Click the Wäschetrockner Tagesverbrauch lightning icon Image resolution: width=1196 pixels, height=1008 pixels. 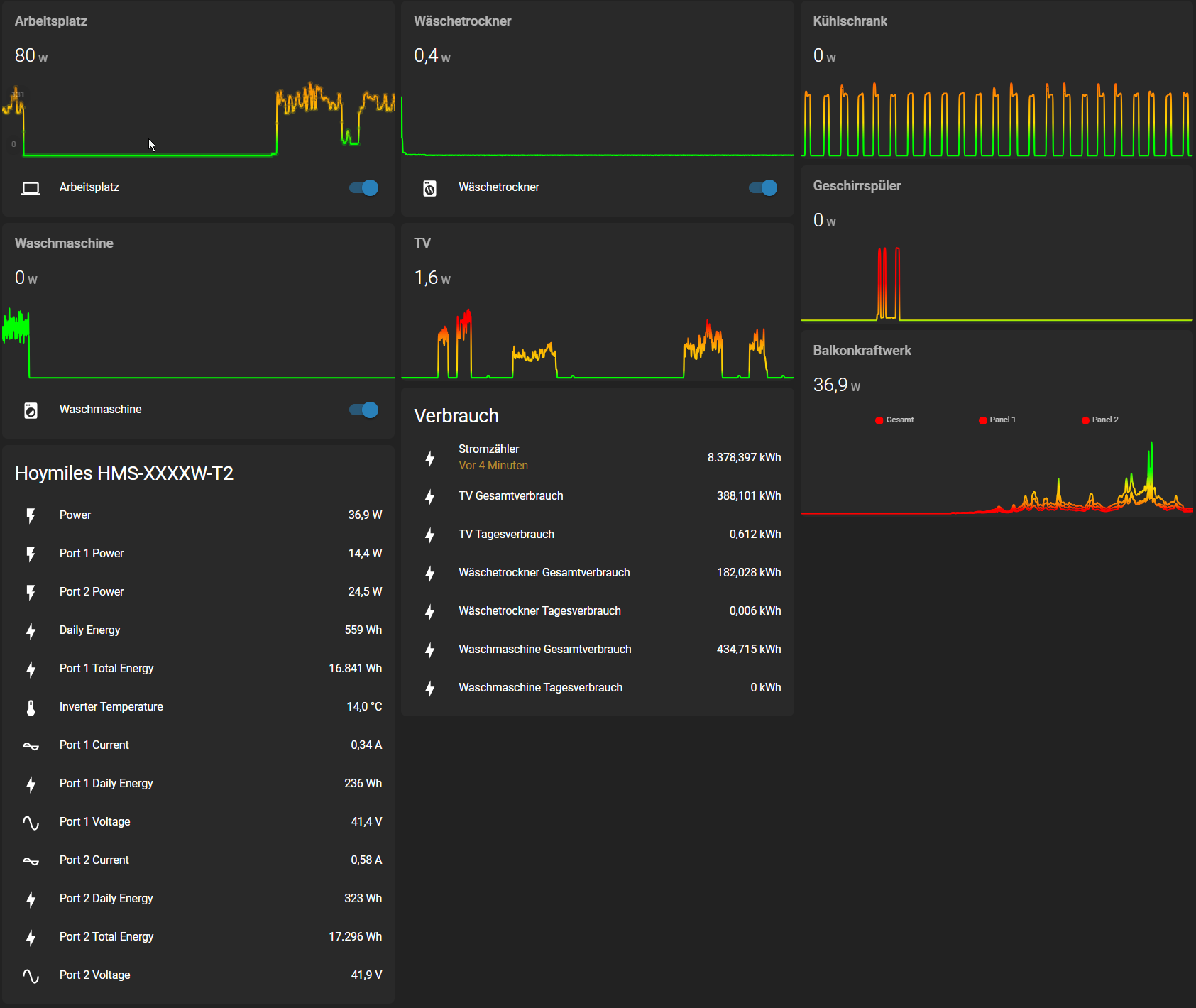[429, 611]
